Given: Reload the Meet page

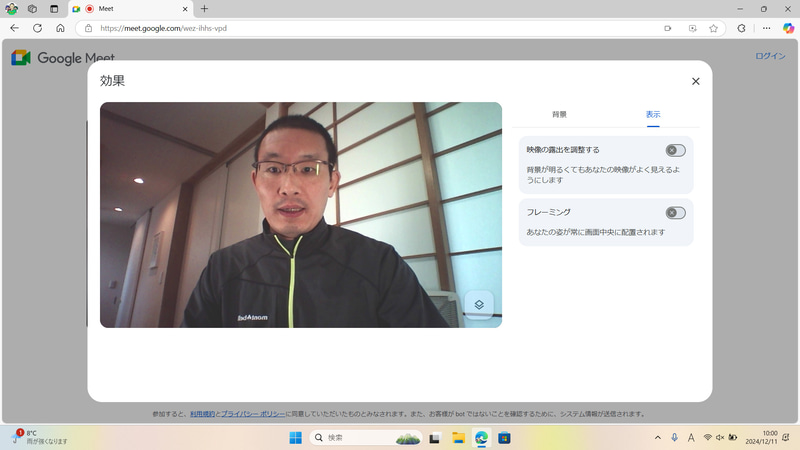Looking at the screenshot, I should pyautogui.click(x=37, y=28).
